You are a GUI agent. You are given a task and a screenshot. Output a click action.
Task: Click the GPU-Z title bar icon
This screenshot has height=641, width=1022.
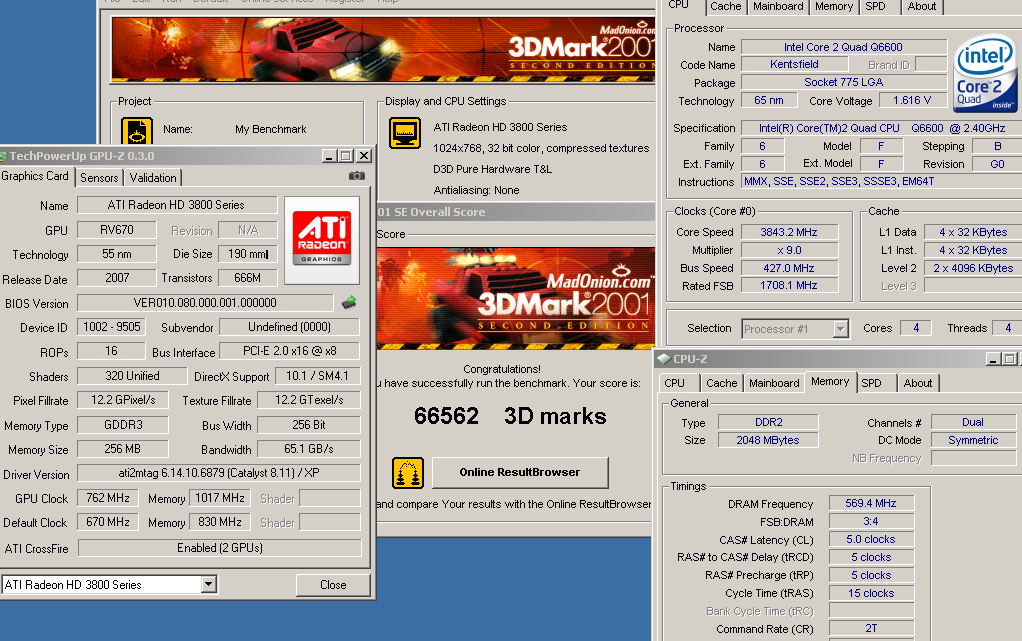point(3,156)
